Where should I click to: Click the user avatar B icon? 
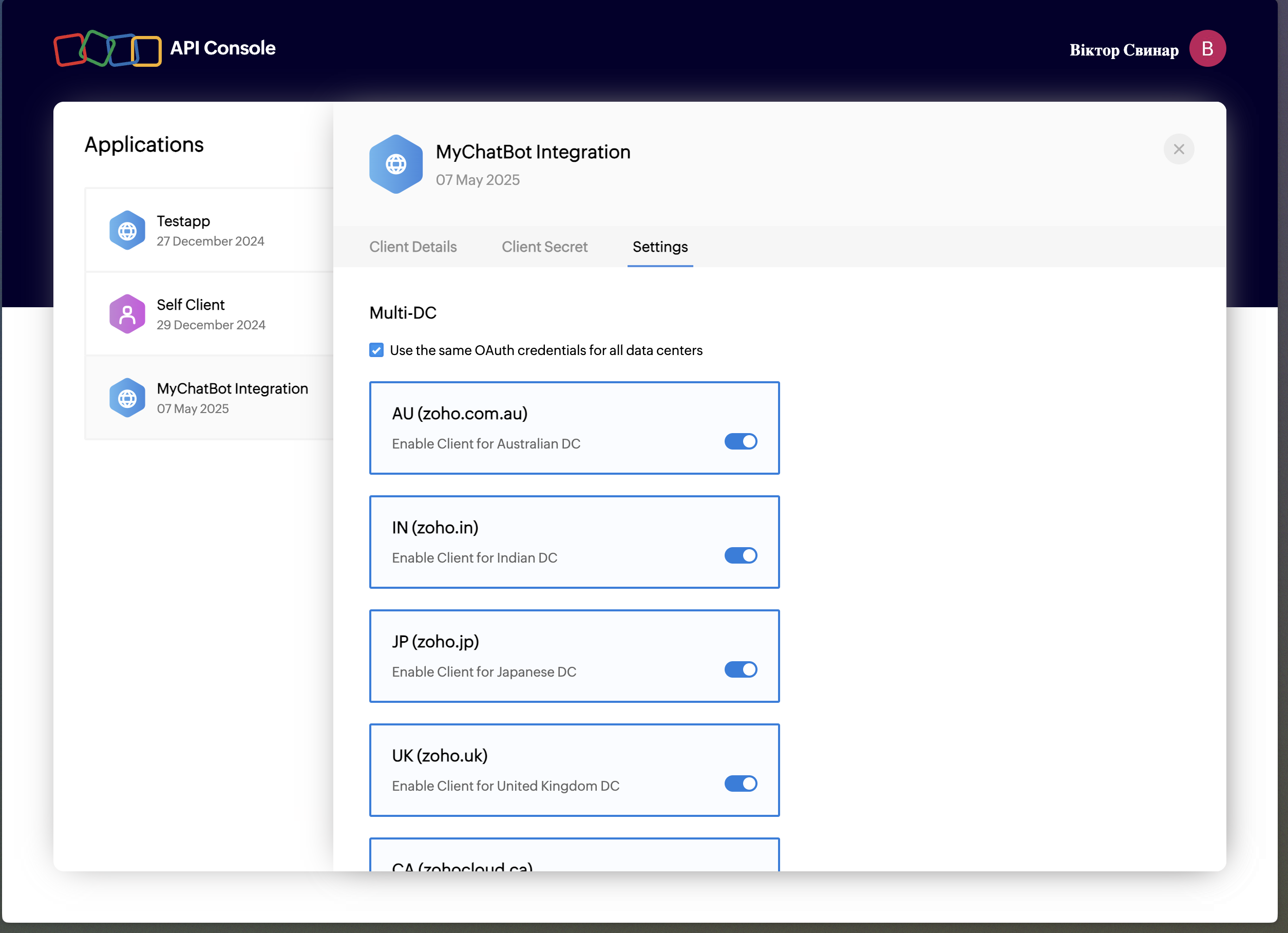1207,49
